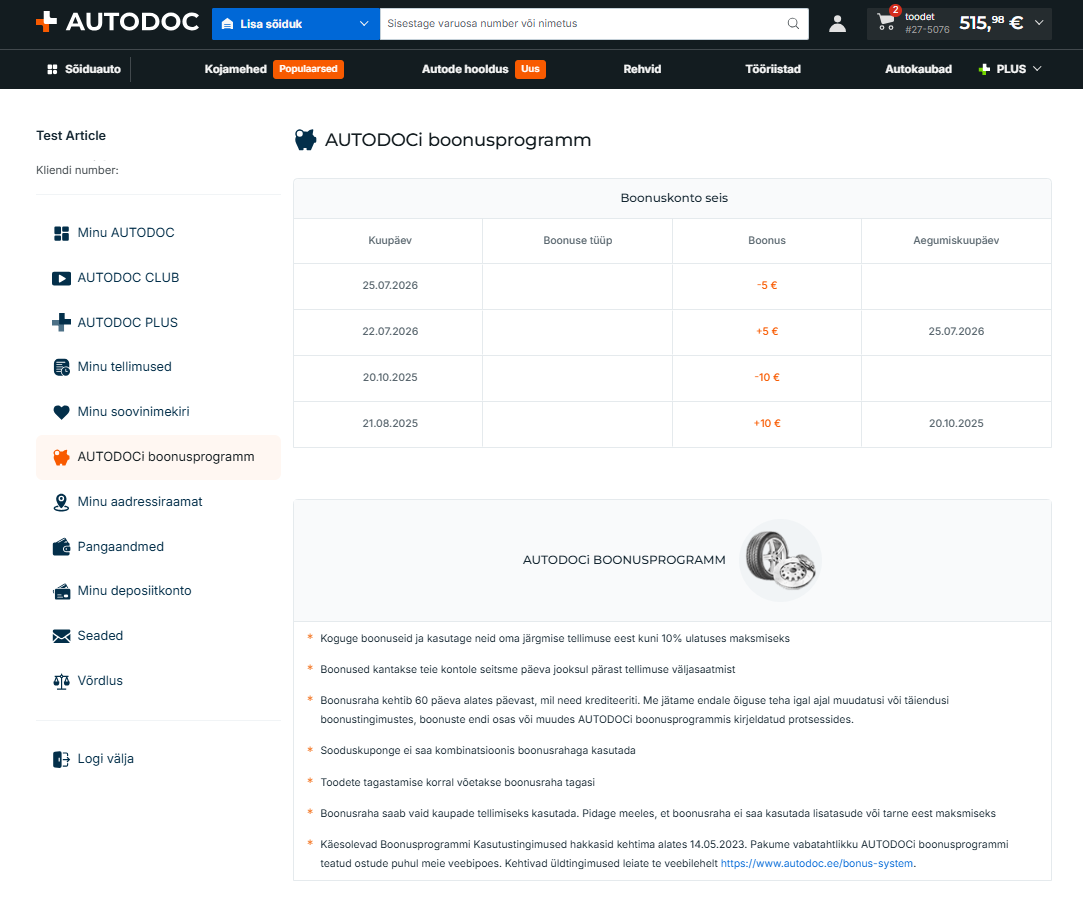Open the user account profile icon
Viewport: 1083px width, 912px height.
click(837, 23)
